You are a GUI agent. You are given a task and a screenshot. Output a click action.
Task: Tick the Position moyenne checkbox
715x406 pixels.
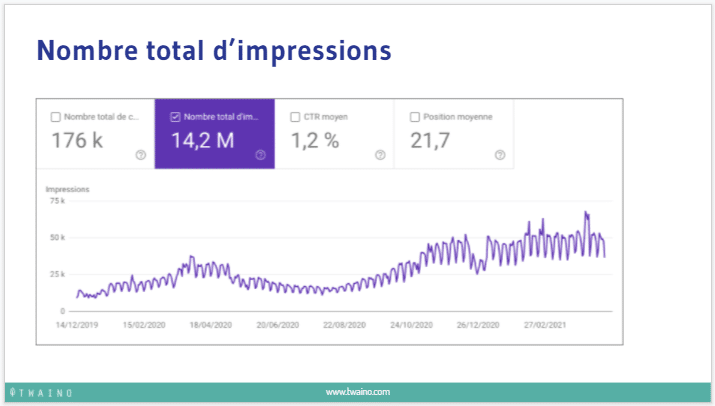[414, 117]
